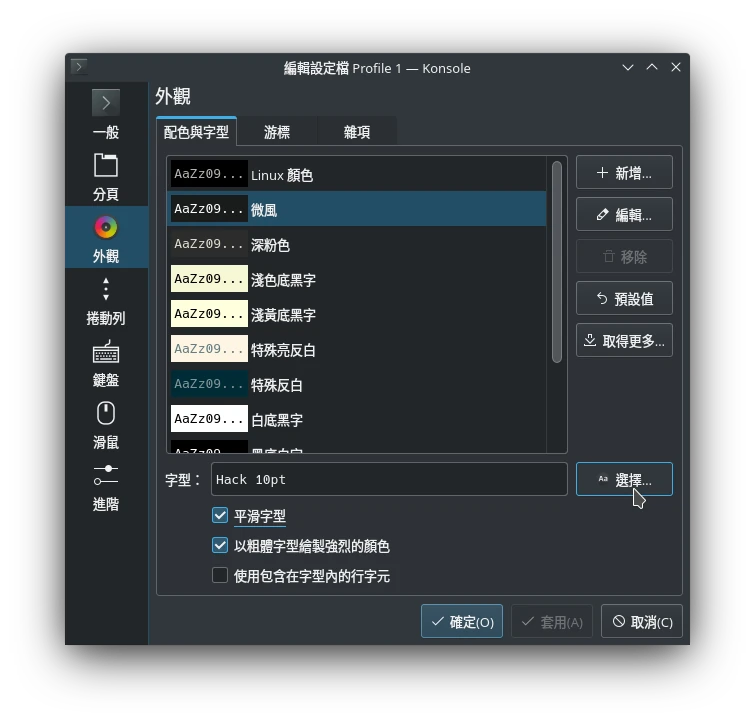This screenshot has height=722, width=755.
Task: Click the Hack 10pt font field
Action: tap(389, 480)
